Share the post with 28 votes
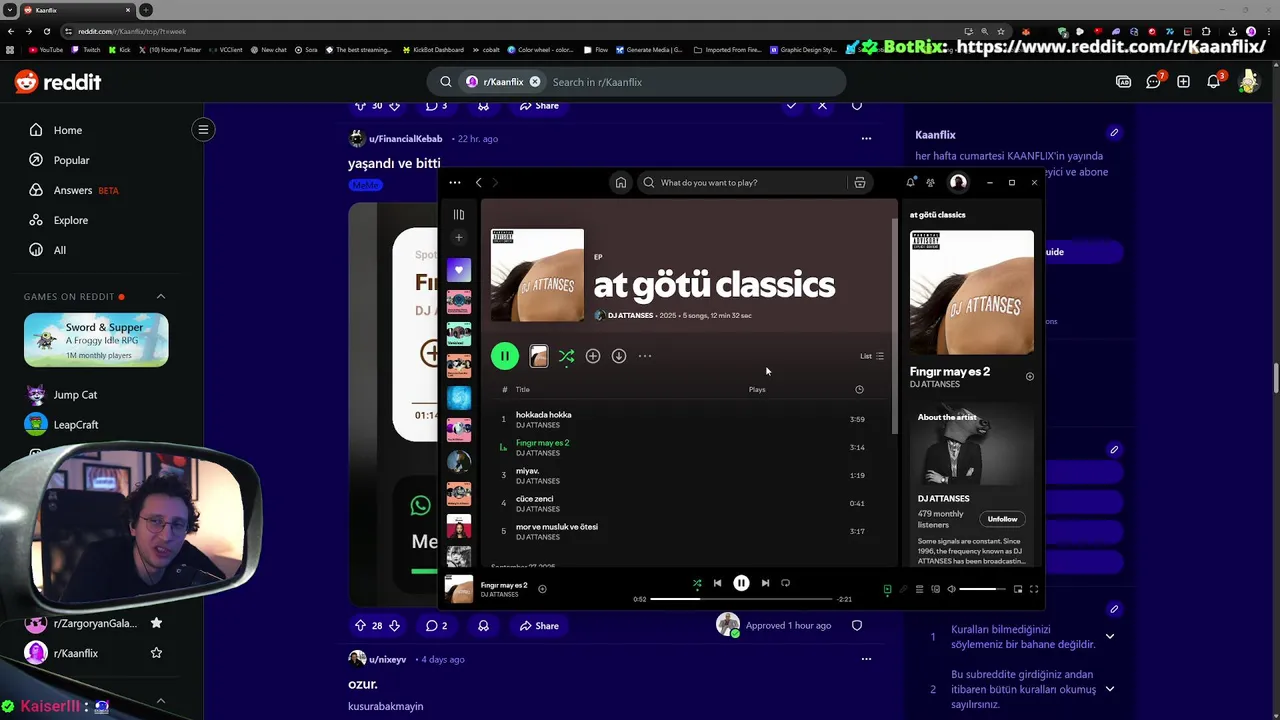 tap(539, 626)
